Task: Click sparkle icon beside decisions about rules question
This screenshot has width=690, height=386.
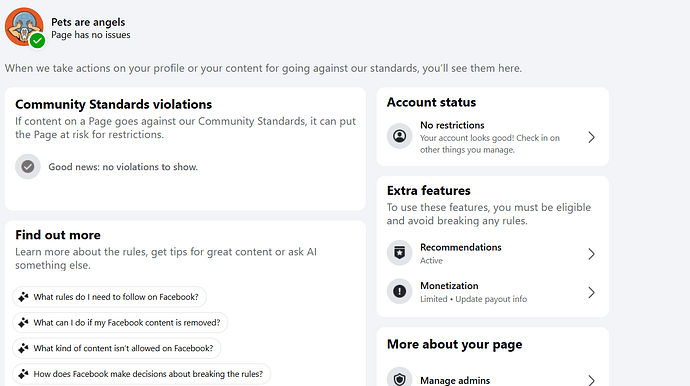Action: 23,374
